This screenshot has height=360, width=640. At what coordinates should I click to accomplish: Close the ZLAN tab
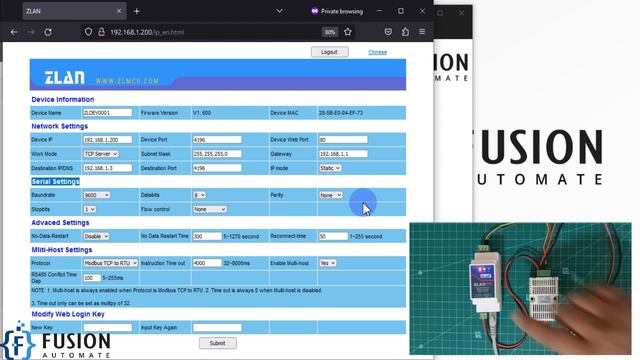(x=119, y=11)
